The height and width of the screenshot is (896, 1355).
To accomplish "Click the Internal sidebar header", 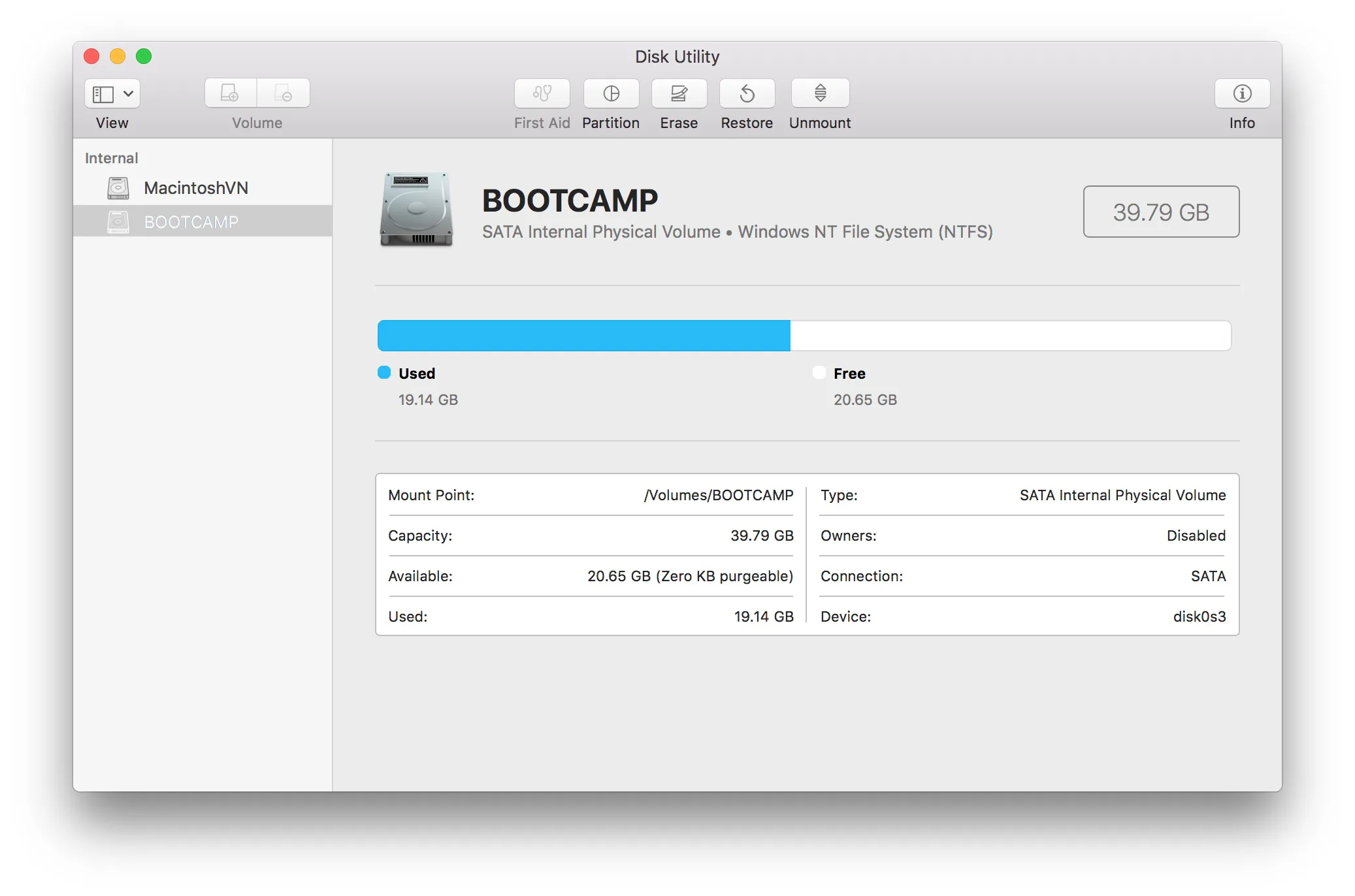I will pyautogui.click(x=111, y=158).
